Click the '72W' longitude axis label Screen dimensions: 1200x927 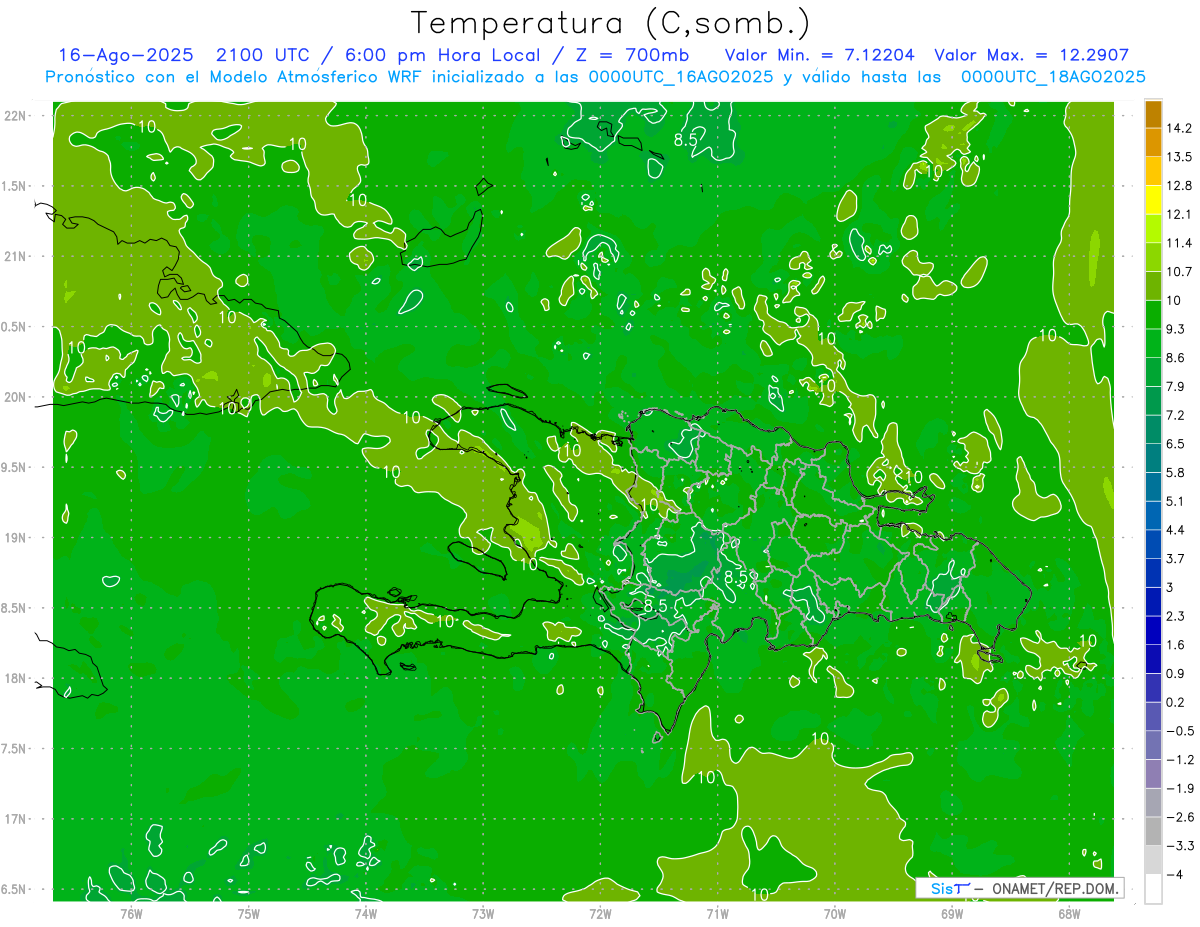click(600, 913)
